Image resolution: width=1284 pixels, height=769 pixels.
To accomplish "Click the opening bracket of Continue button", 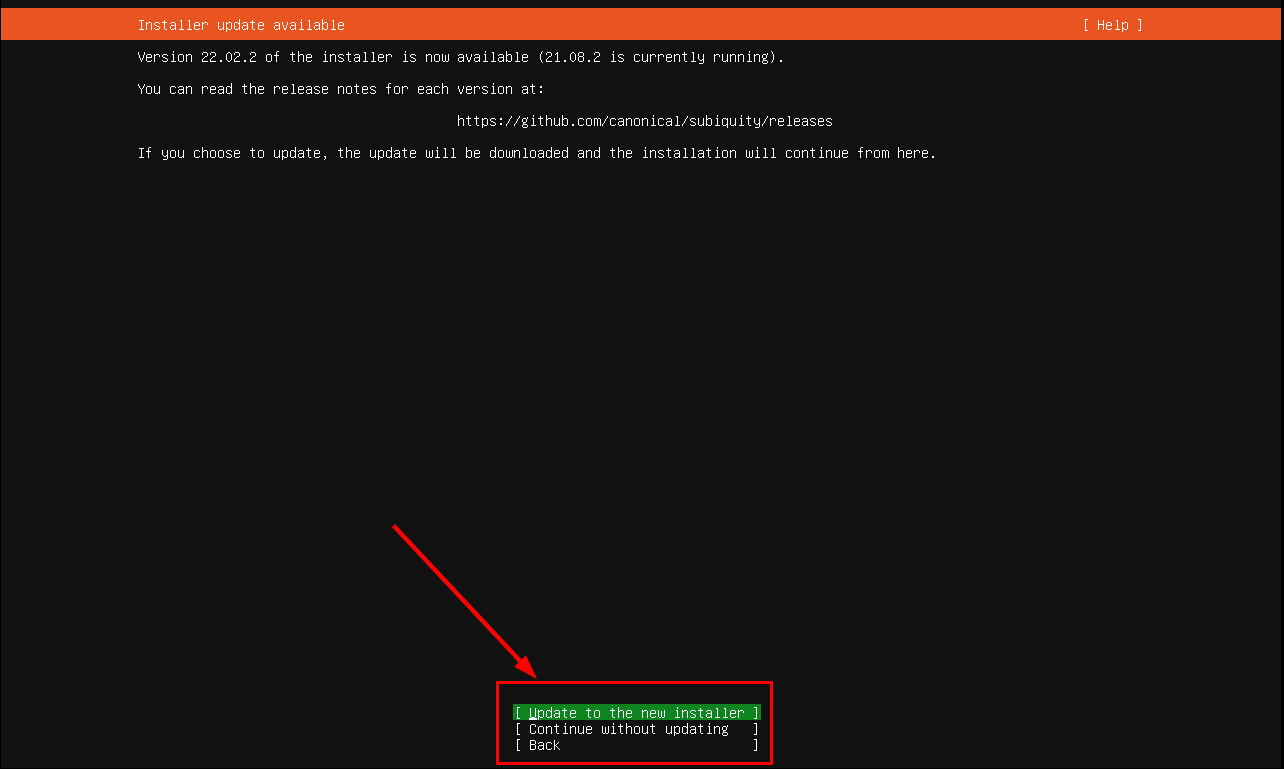I will point(518,729).
